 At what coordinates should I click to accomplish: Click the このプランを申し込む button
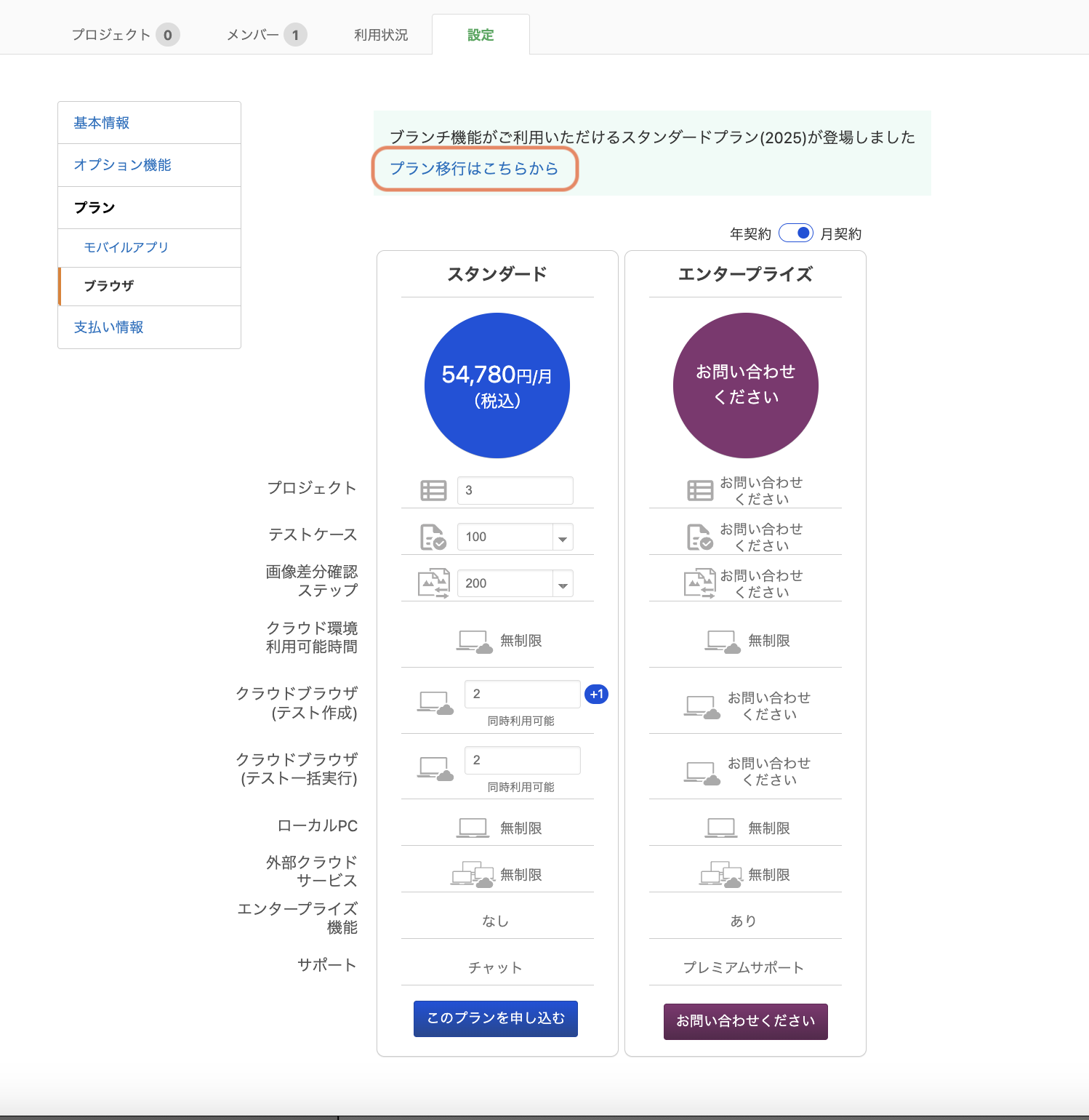496,1019
